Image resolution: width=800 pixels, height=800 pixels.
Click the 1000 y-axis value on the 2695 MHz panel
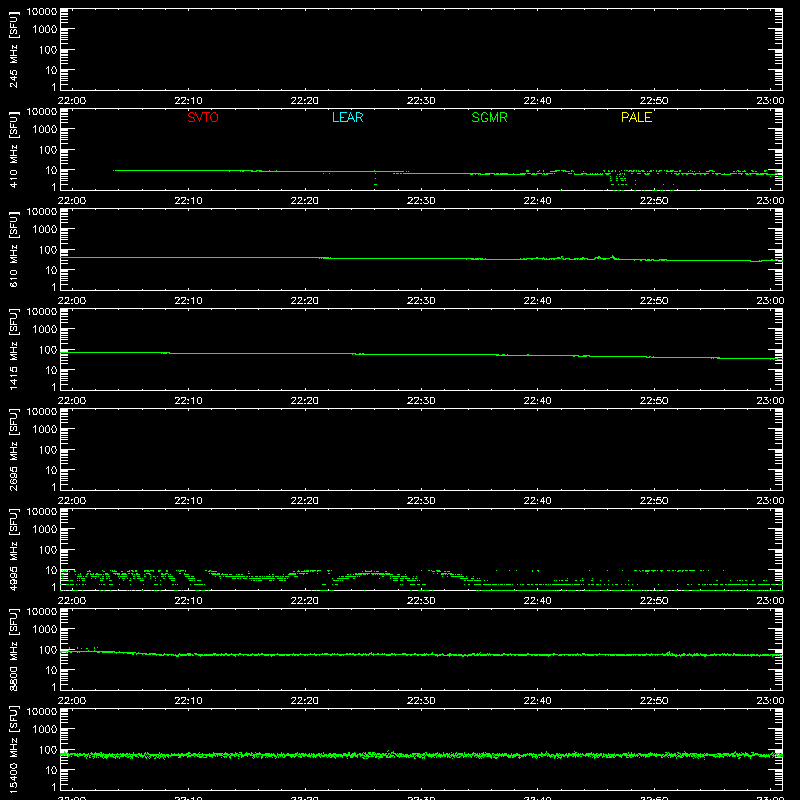(x=45, y=430)
